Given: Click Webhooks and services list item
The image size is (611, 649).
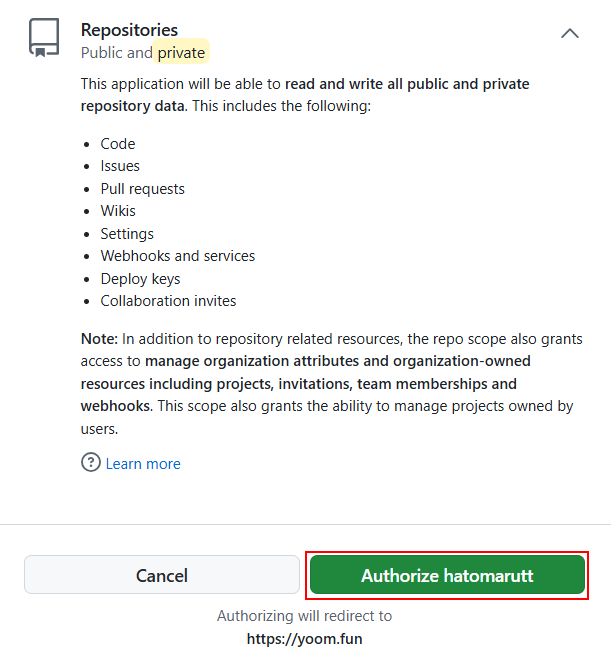Looking at the screenshot, I should [177, 256].
